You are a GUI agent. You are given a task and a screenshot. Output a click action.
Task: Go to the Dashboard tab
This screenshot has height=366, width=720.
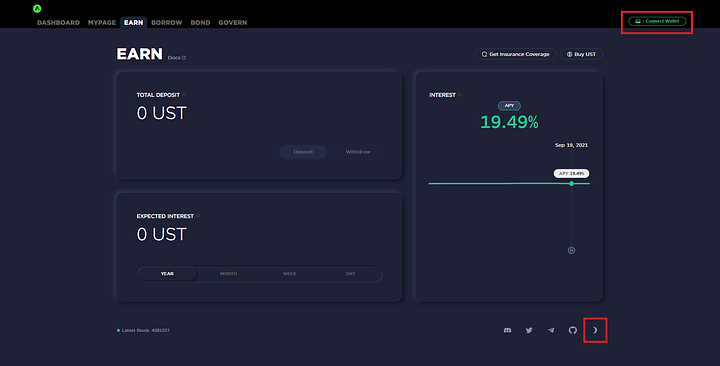pos(58,23)
